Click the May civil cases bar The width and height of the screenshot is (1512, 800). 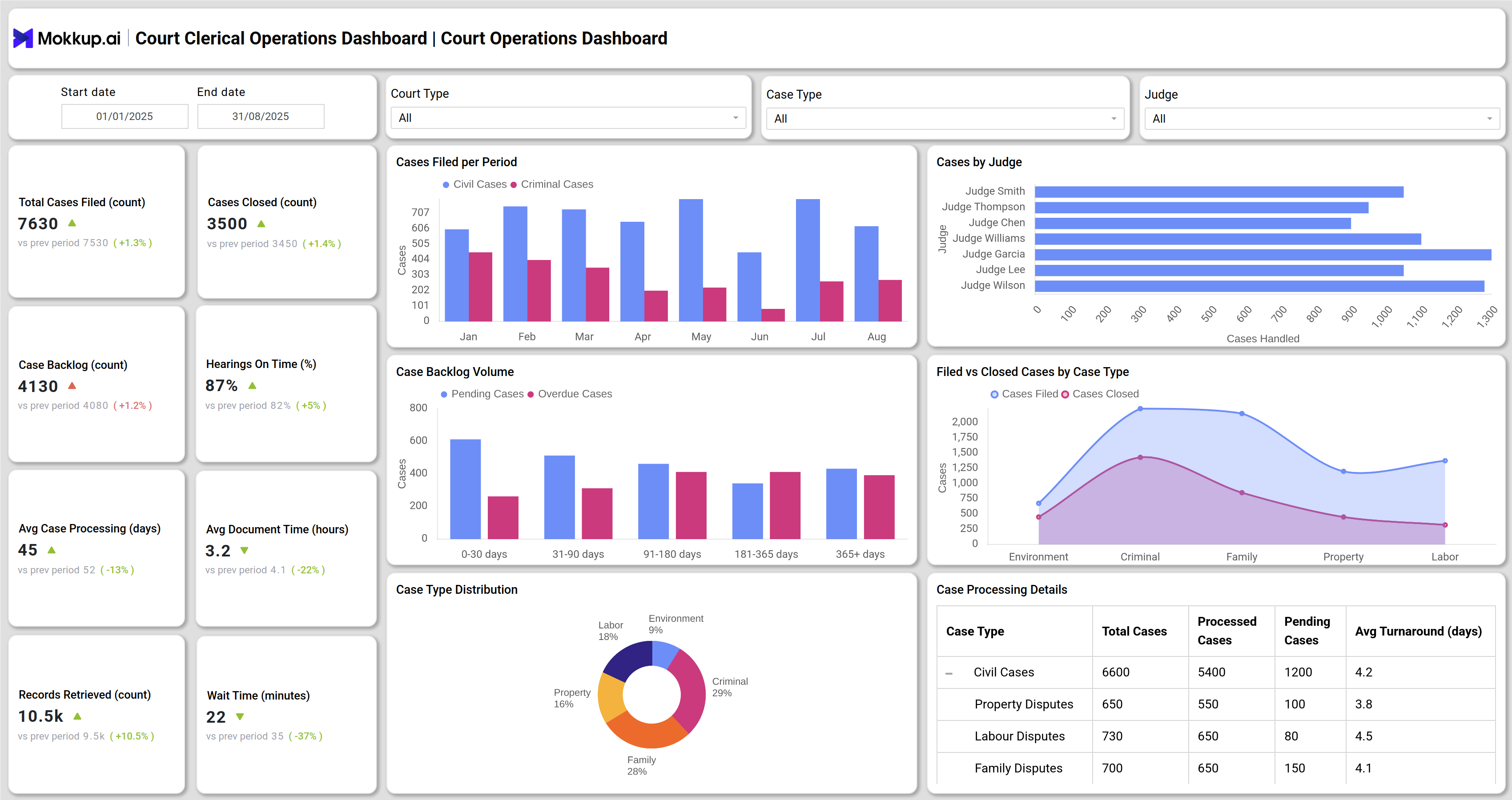(691, 260)
